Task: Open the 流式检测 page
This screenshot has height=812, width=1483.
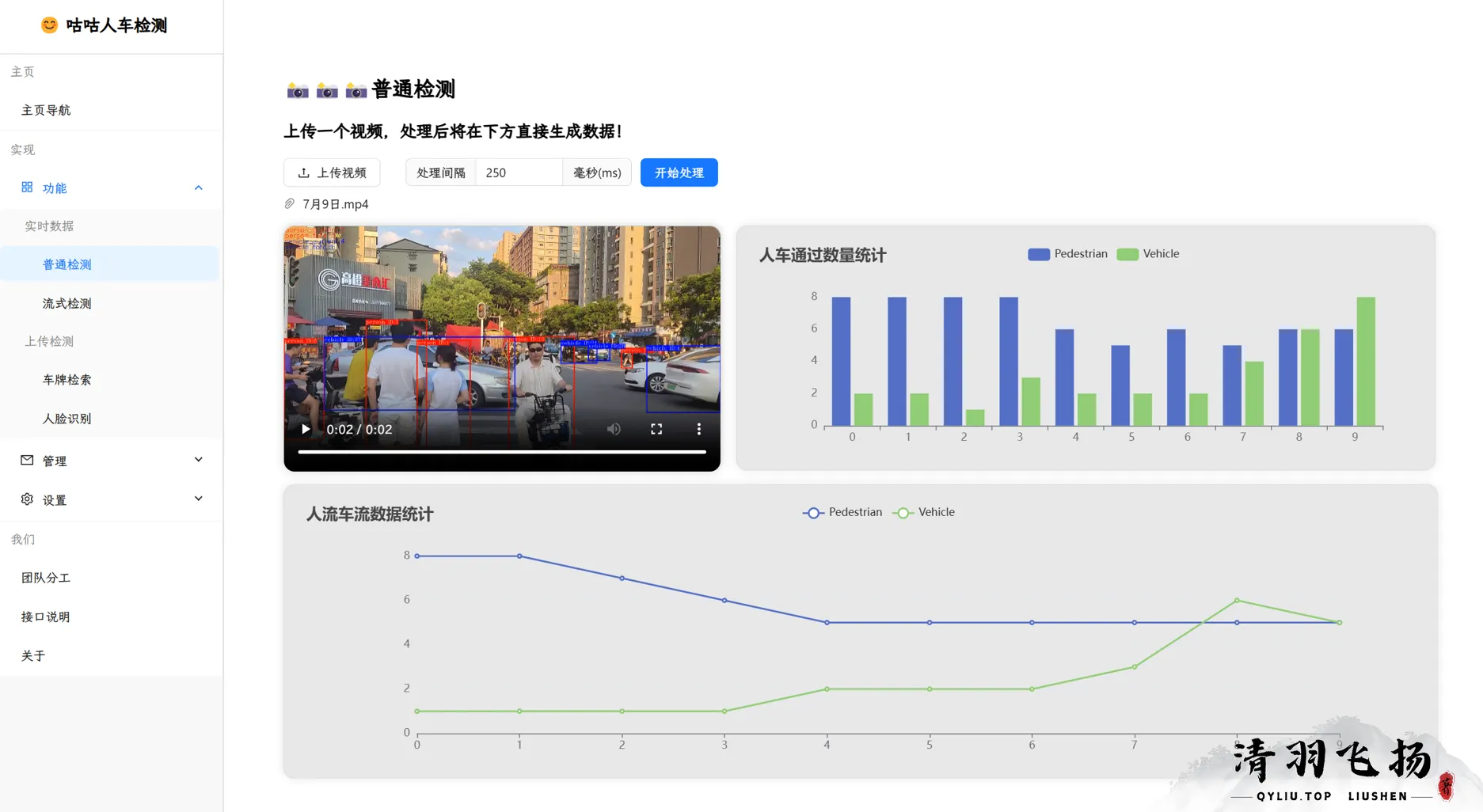Action: tap(67, 303)
